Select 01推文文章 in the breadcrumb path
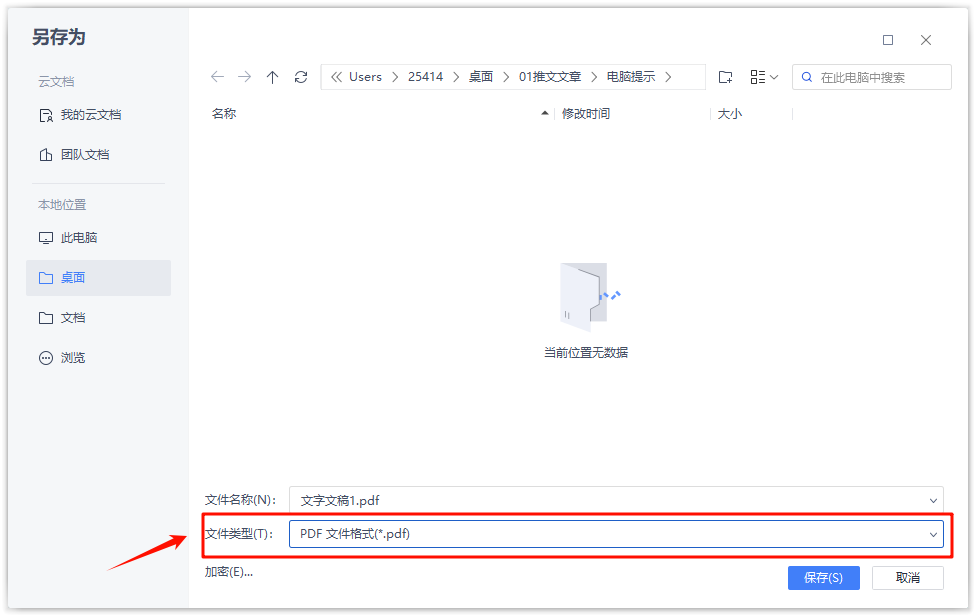976x616 pixels. point(550,77)
